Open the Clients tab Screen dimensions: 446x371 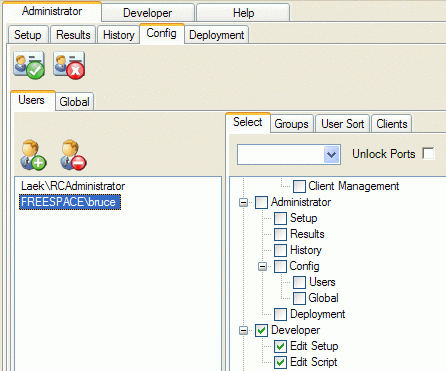coord(392,124)
